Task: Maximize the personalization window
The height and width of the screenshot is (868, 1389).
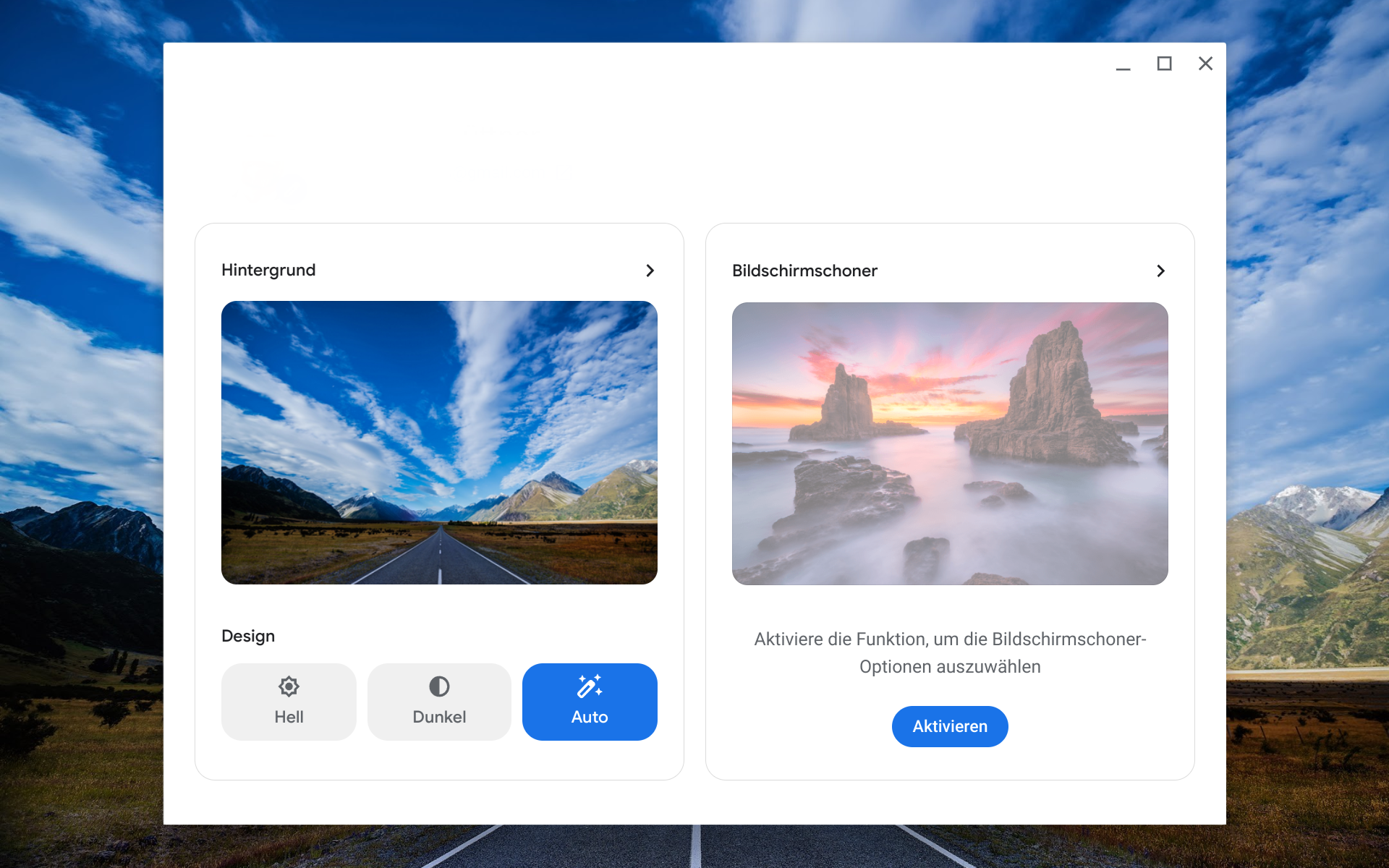Action: tap(1164, 64)
